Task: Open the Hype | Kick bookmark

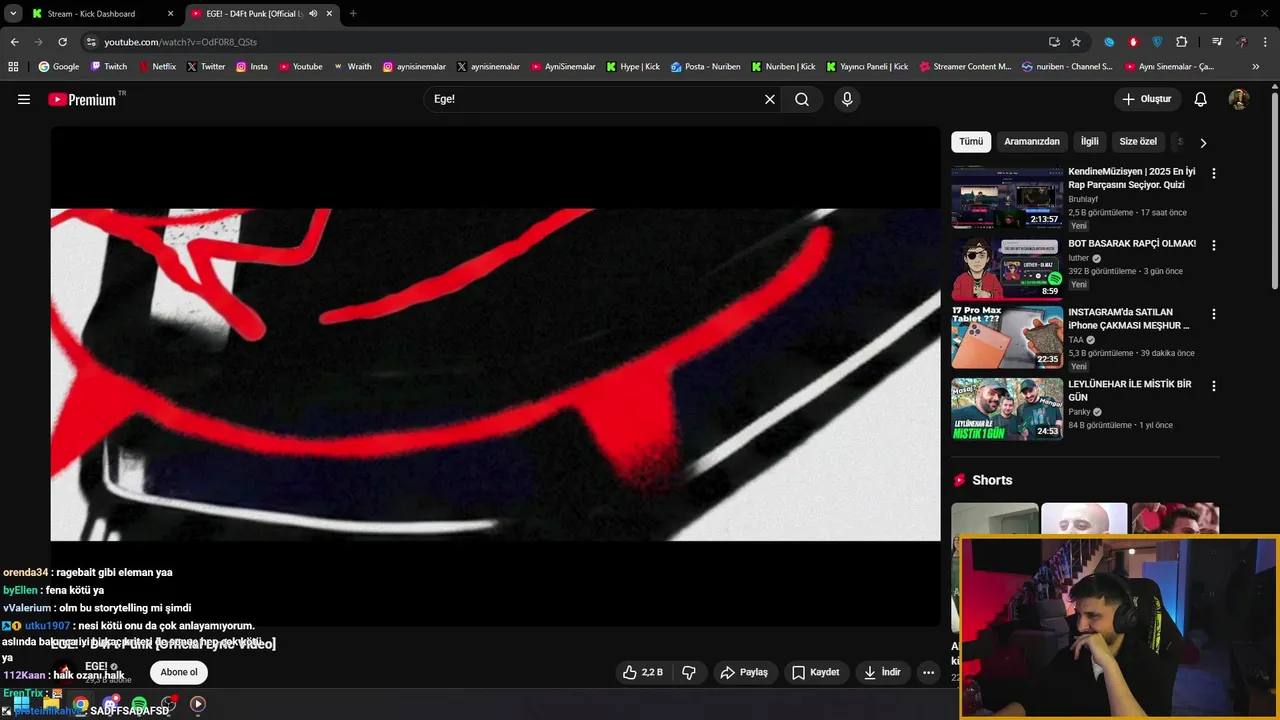Action: pyautogui.click(x=633, y=67)
